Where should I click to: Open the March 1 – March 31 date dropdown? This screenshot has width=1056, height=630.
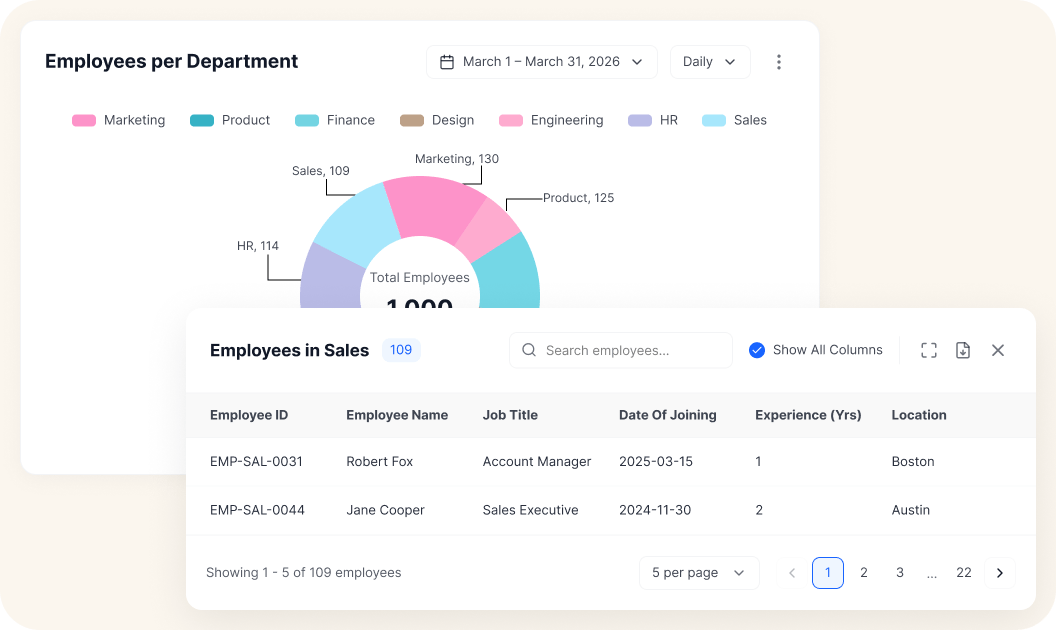[x=541, y=62]
